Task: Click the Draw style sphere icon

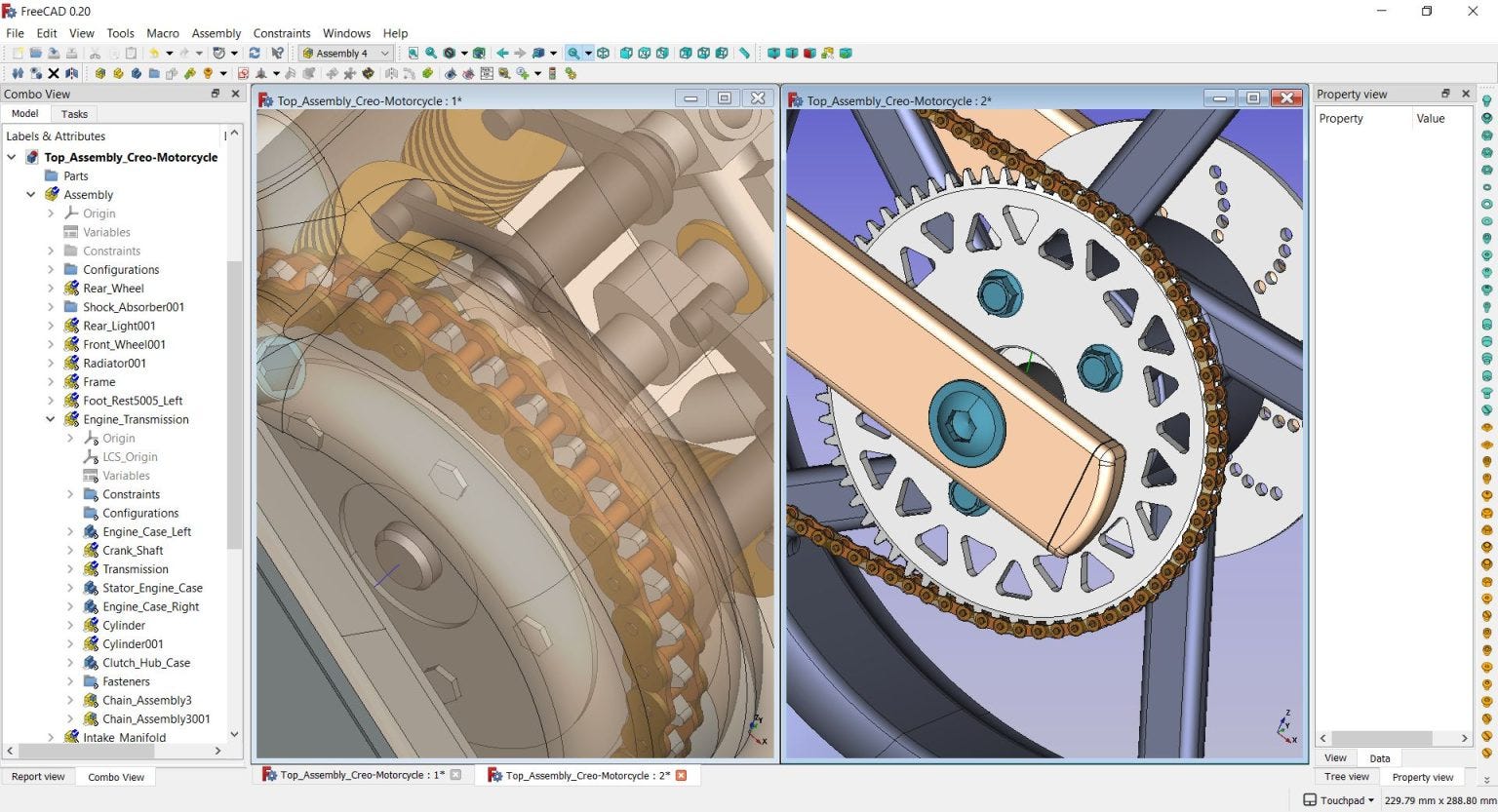Action: [450, 53]
